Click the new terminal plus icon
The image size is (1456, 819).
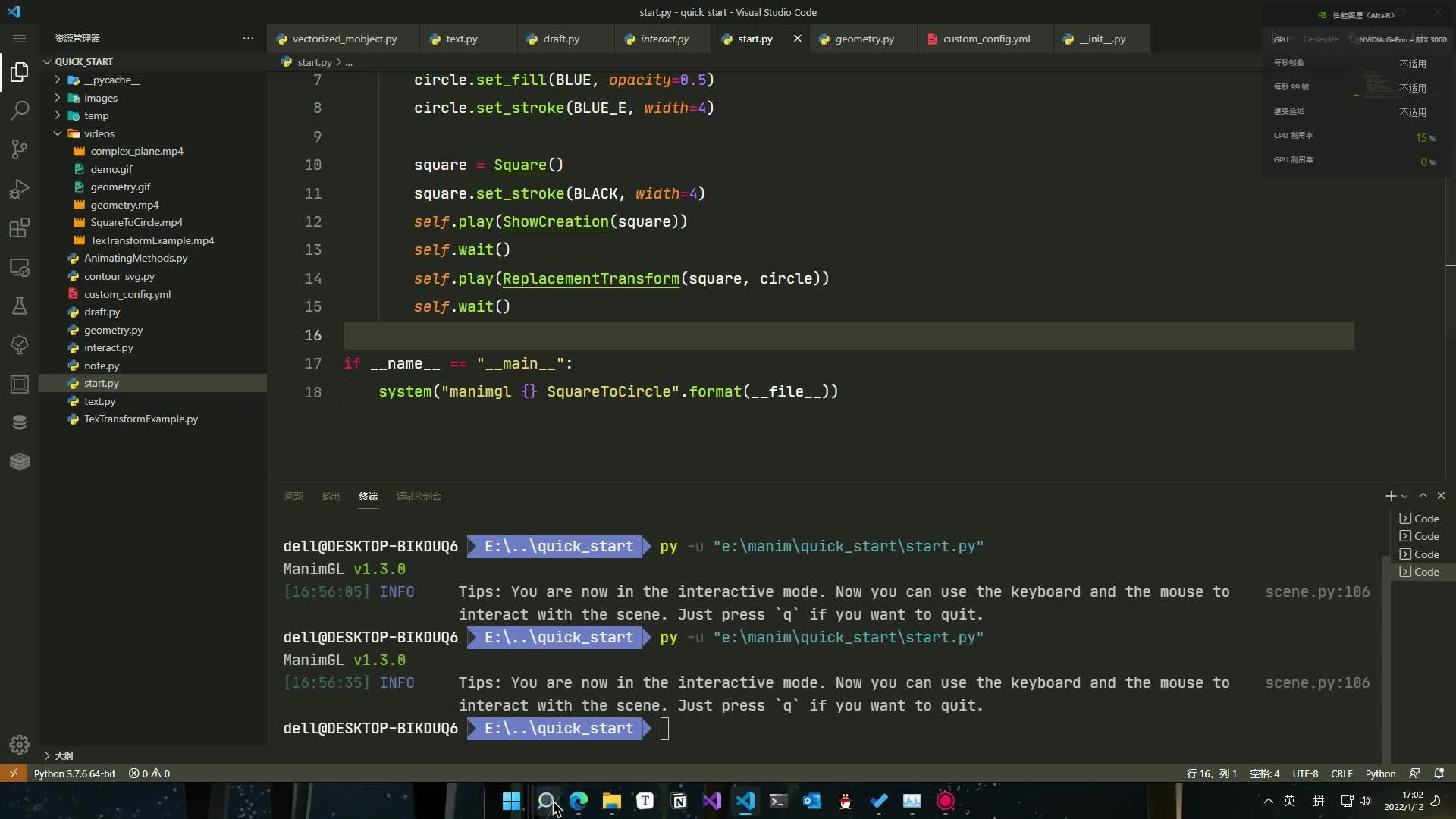point(1390,496)
